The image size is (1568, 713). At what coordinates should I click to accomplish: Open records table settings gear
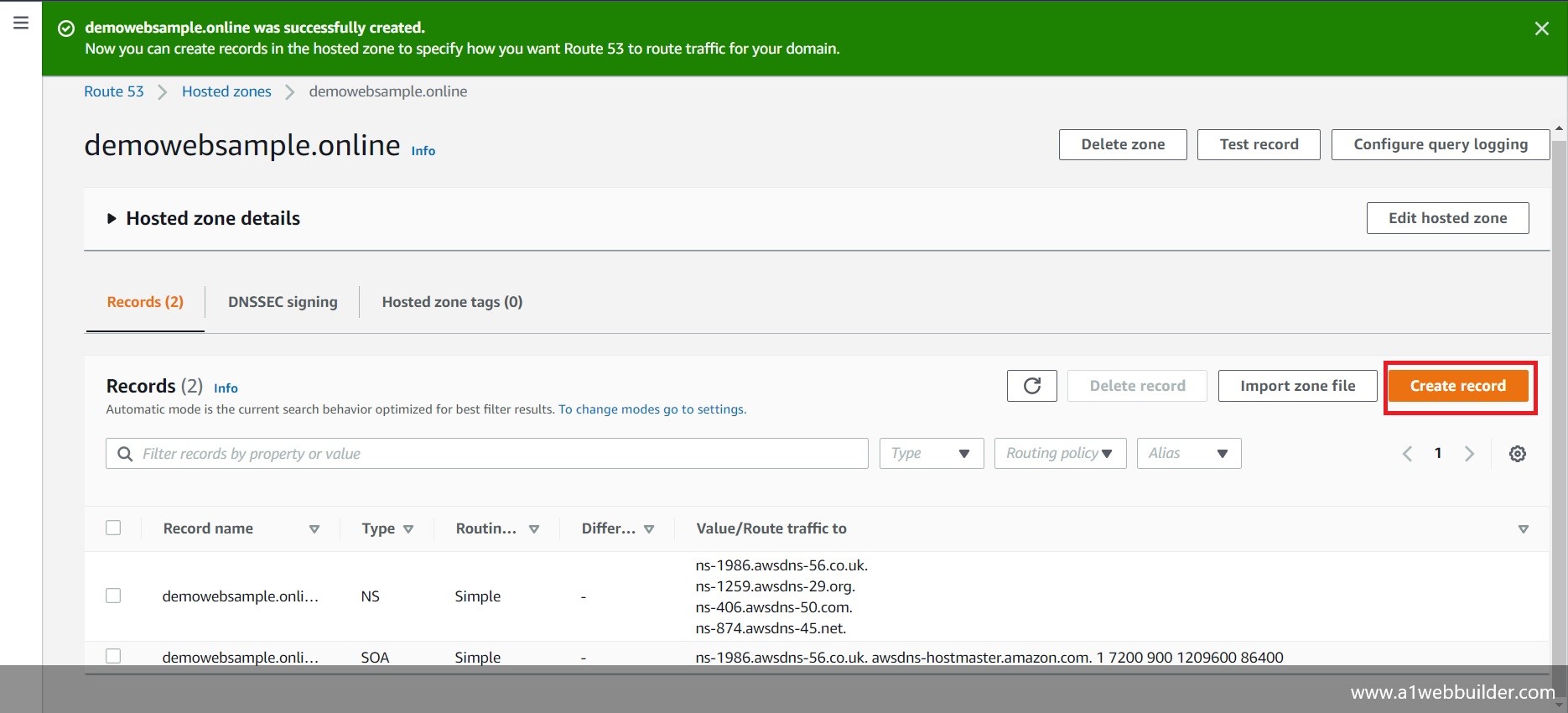point(1517,454)
